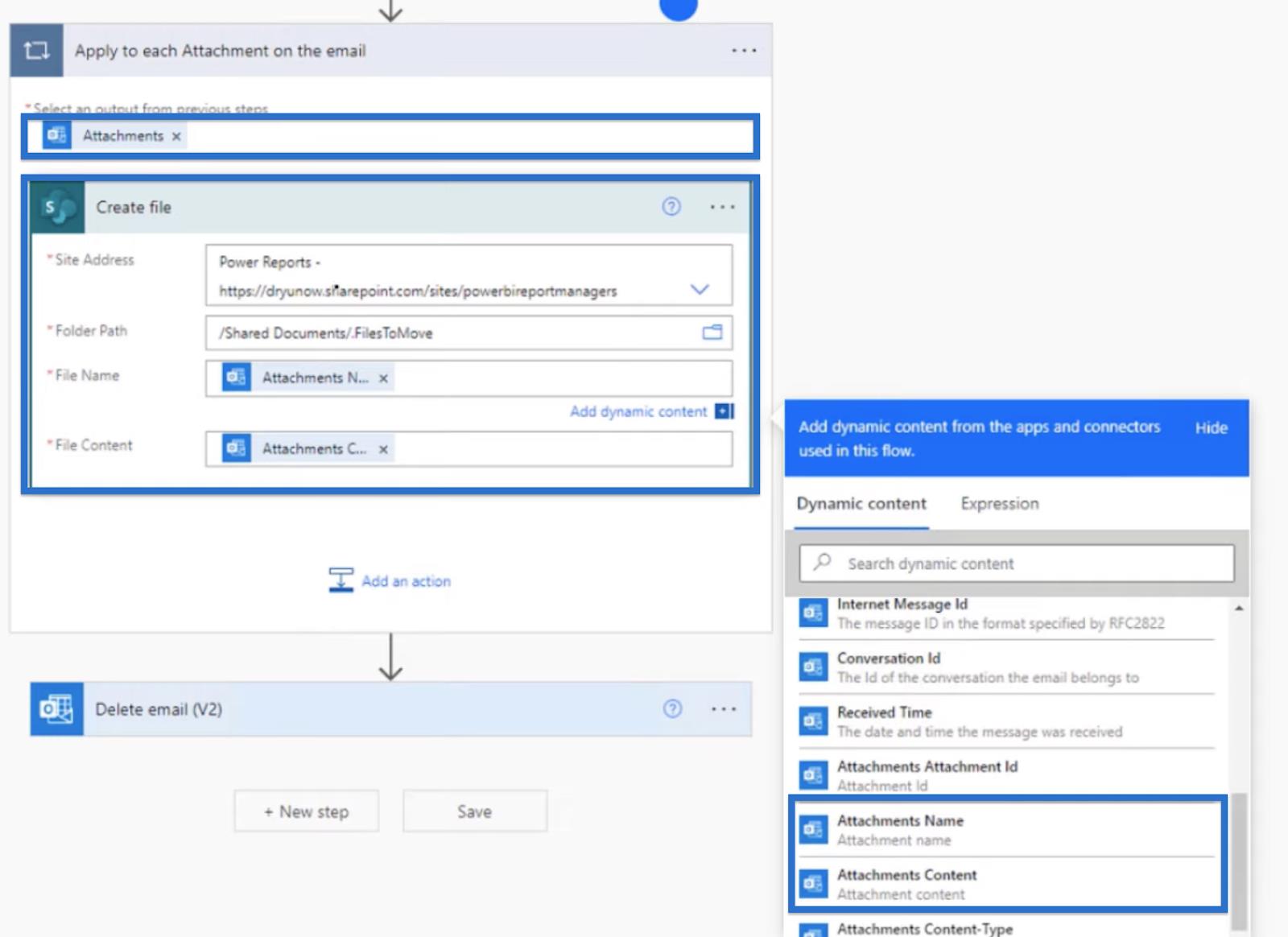Click the Search dynamic content field
Image resolution: width=1288 pixels, height=937 pixels.
(x=1017, y=563)
